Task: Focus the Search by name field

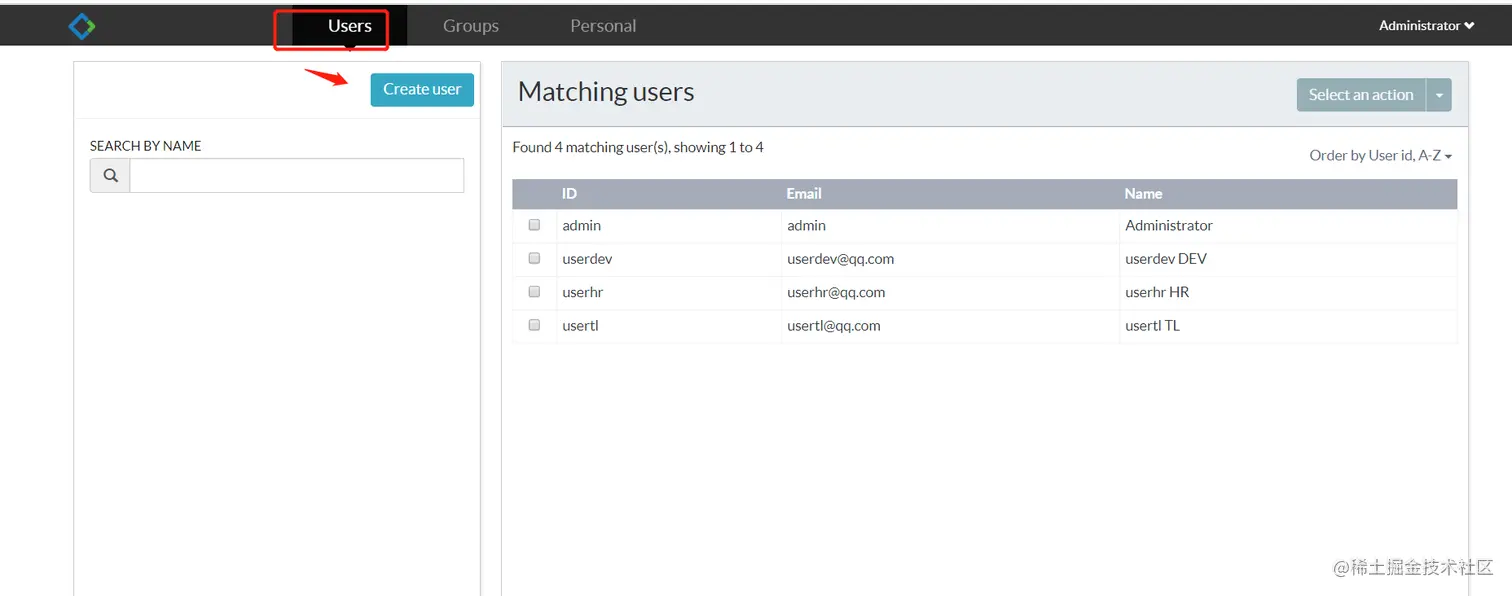Action: (x=297, y=176)
